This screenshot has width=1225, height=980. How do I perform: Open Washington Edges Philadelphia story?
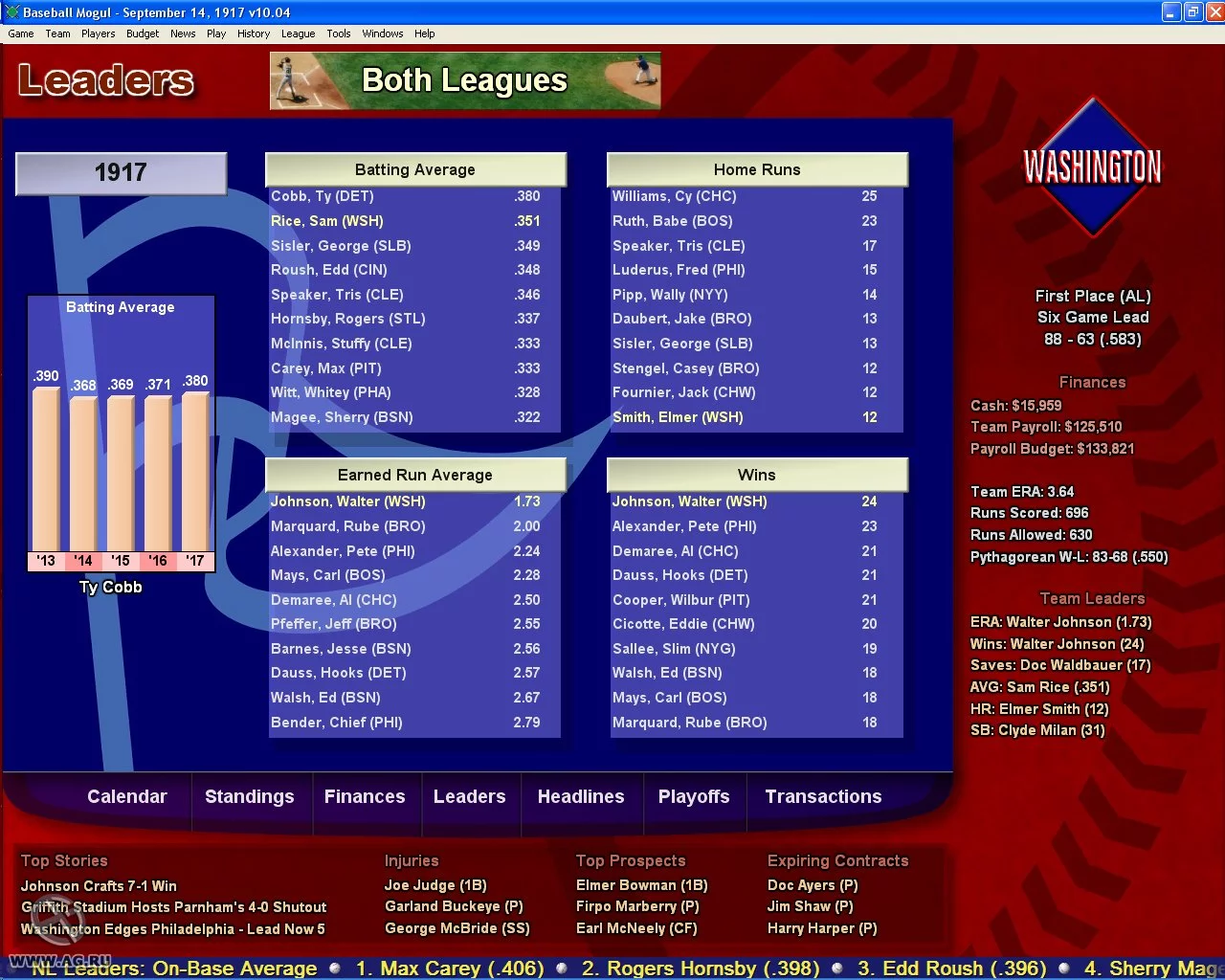tap(173, 929)
